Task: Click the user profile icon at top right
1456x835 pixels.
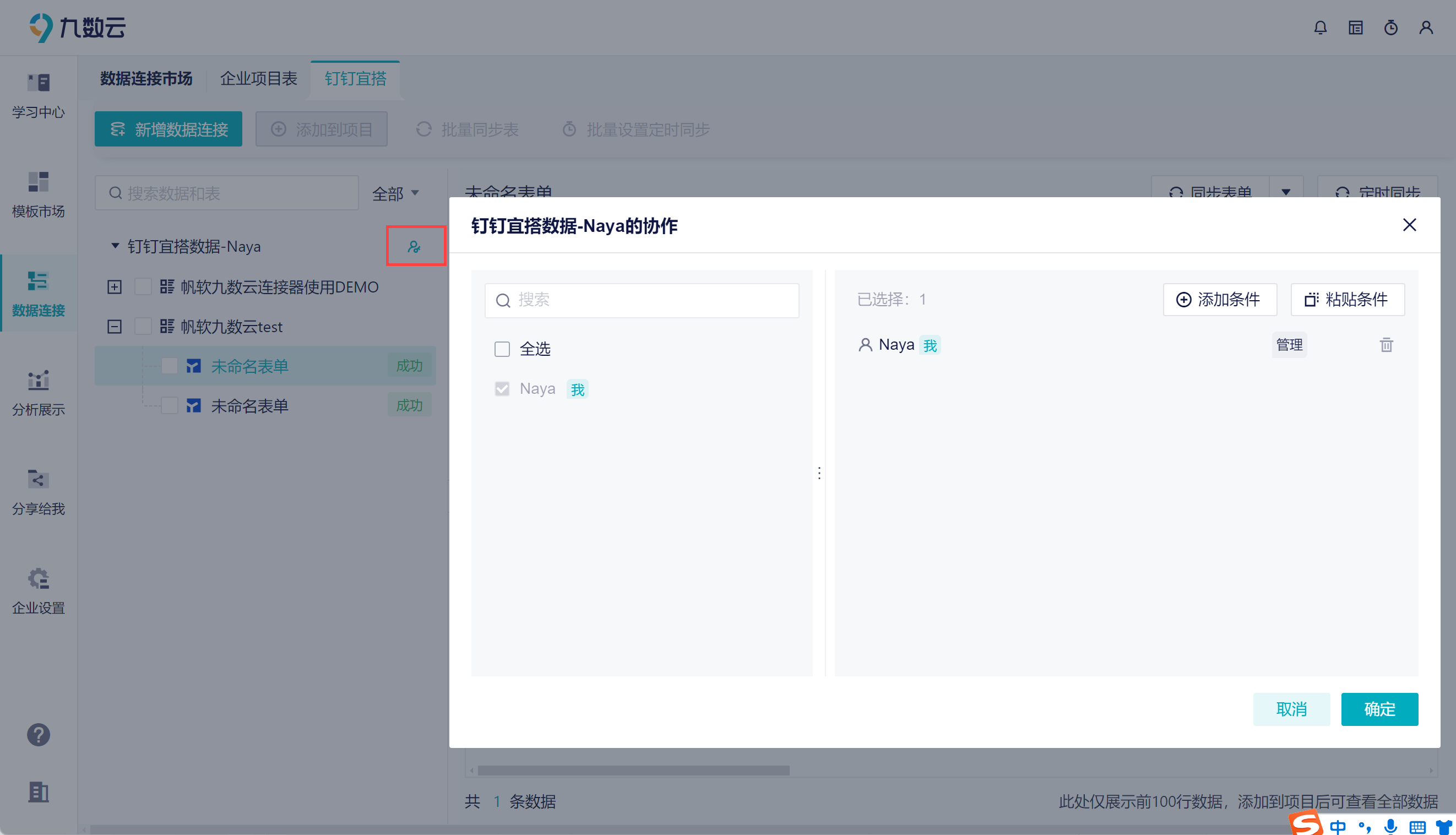Action: 1426,28
